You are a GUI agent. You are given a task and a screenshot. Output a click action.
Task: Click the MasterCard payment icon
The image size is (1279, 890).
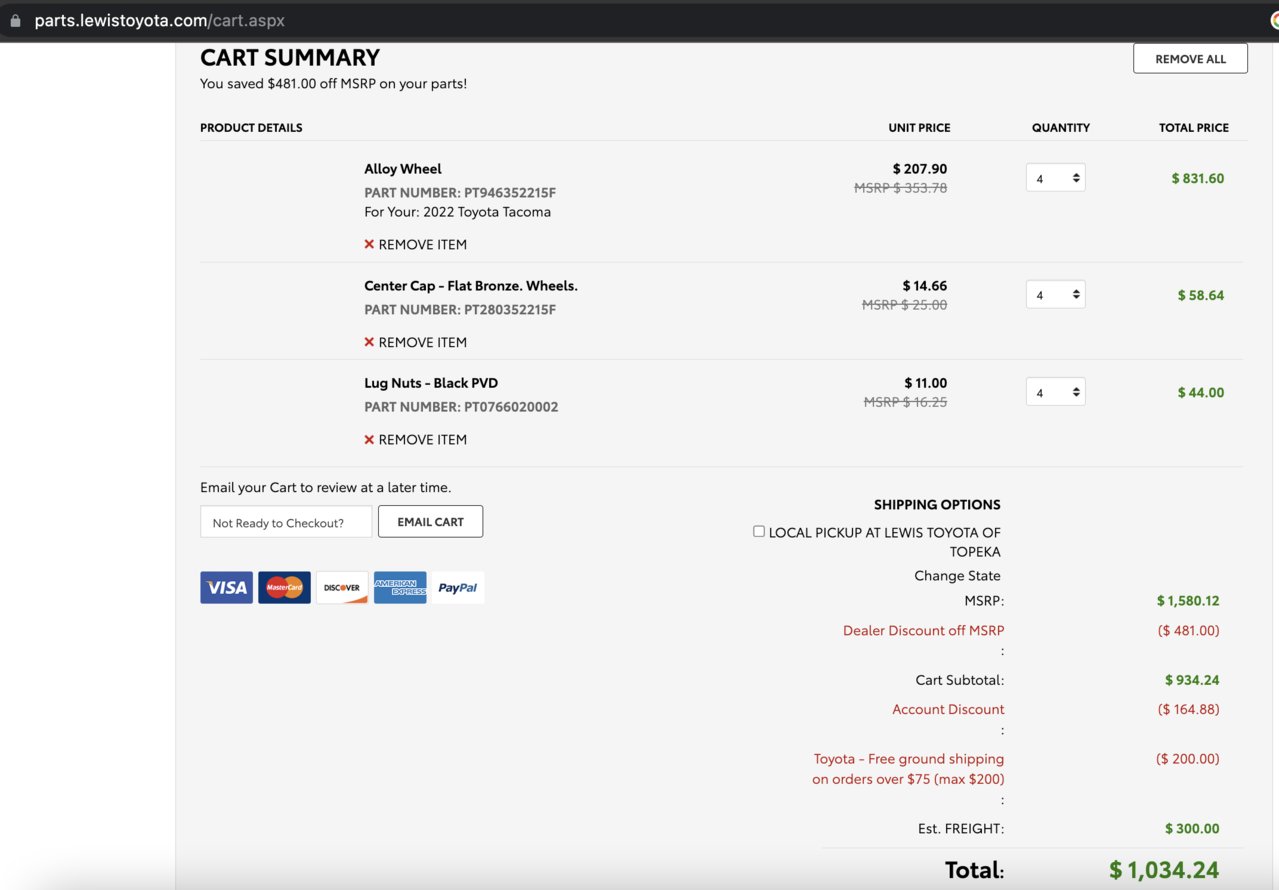pos(284,588)
